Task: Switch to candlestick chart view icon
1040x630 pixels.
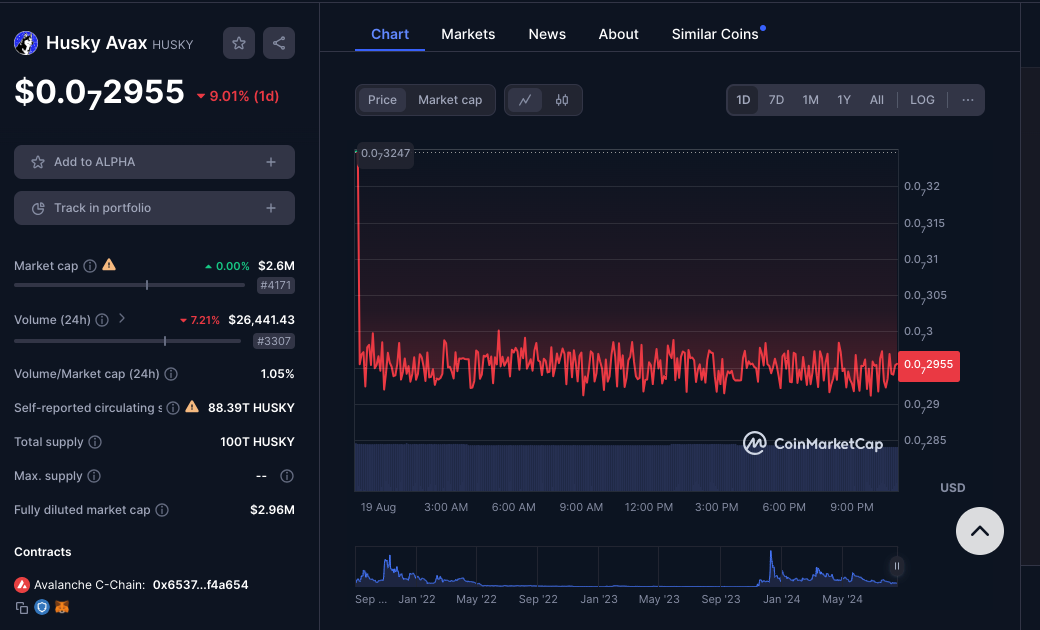Action: coord(562,100)
